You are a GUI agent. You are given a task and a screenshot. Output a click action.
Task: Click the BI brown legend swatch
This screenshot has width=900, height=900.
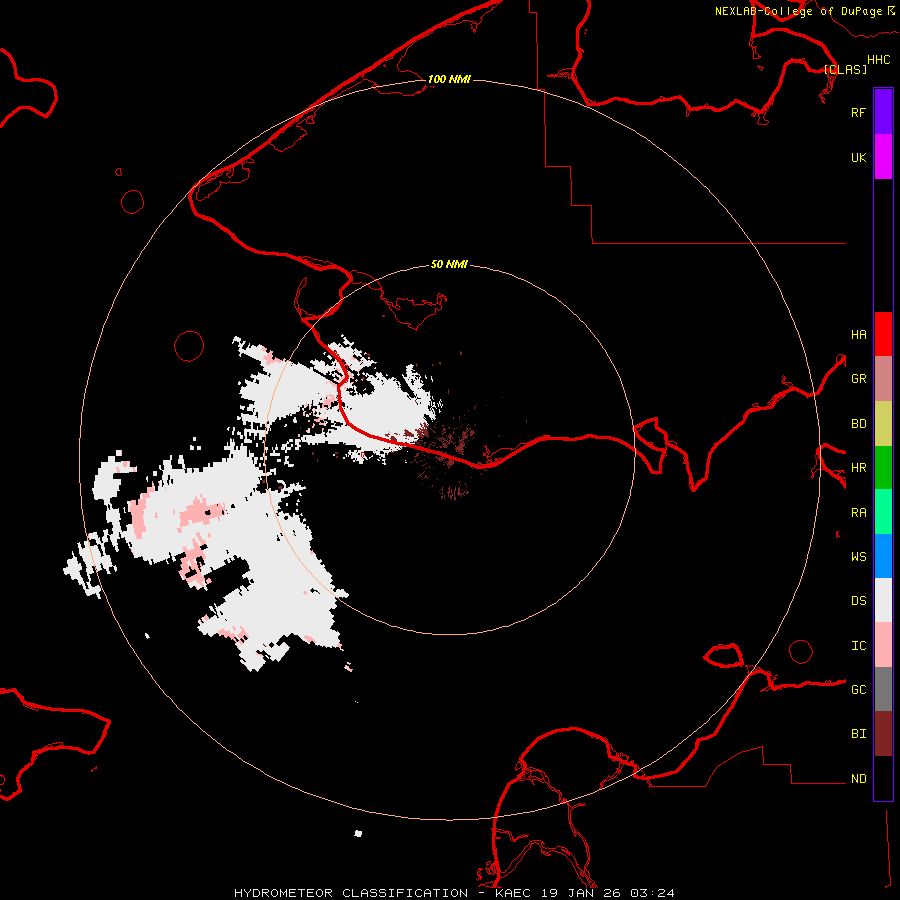(883, 734)
